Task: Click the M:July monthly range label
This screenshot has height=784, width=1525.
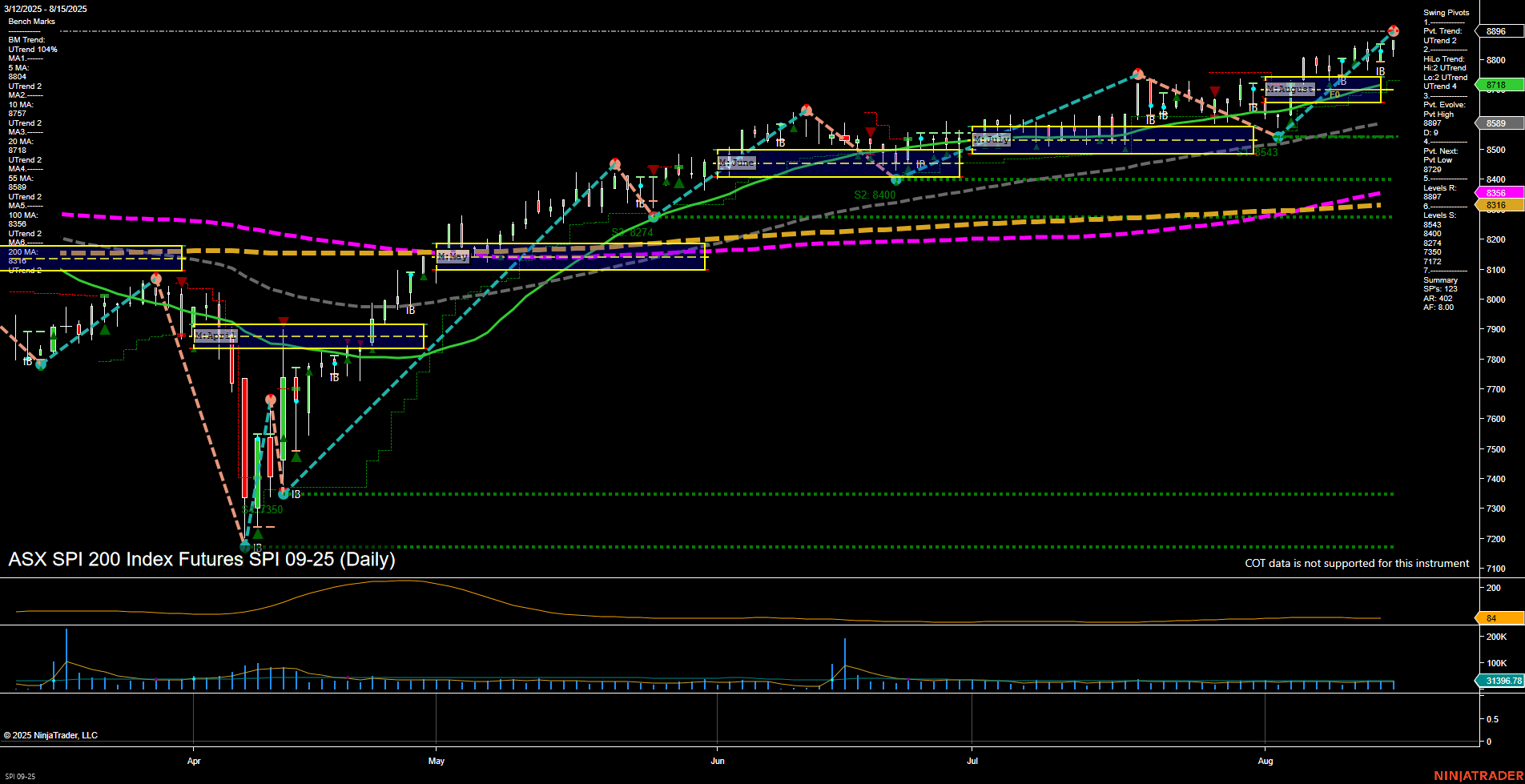Action: 992,139
